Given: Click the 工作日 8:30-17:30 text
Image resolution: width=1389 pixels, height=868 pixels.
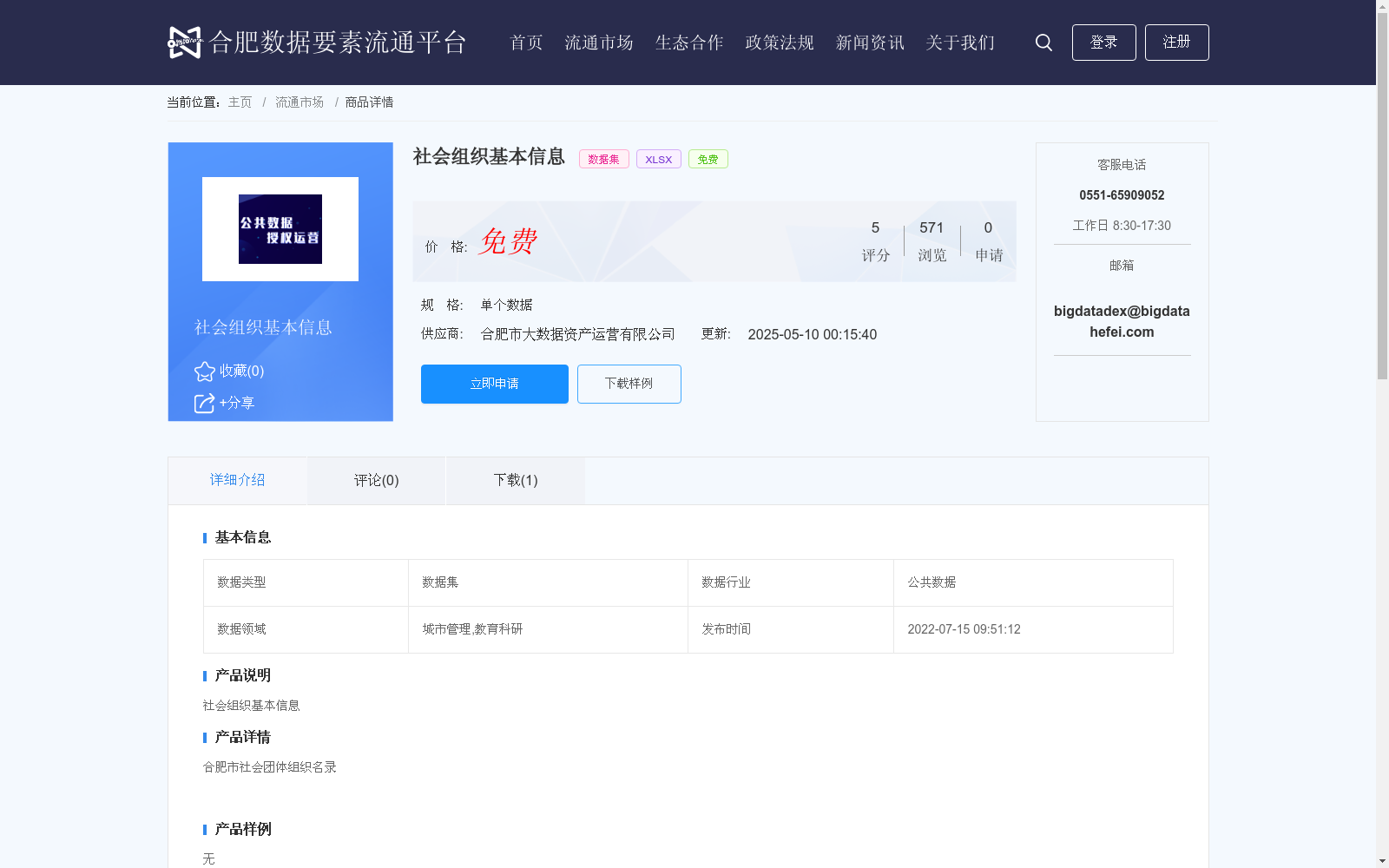Looking at the screenshot, I should pyautogui.click(x=1122, y=226).
